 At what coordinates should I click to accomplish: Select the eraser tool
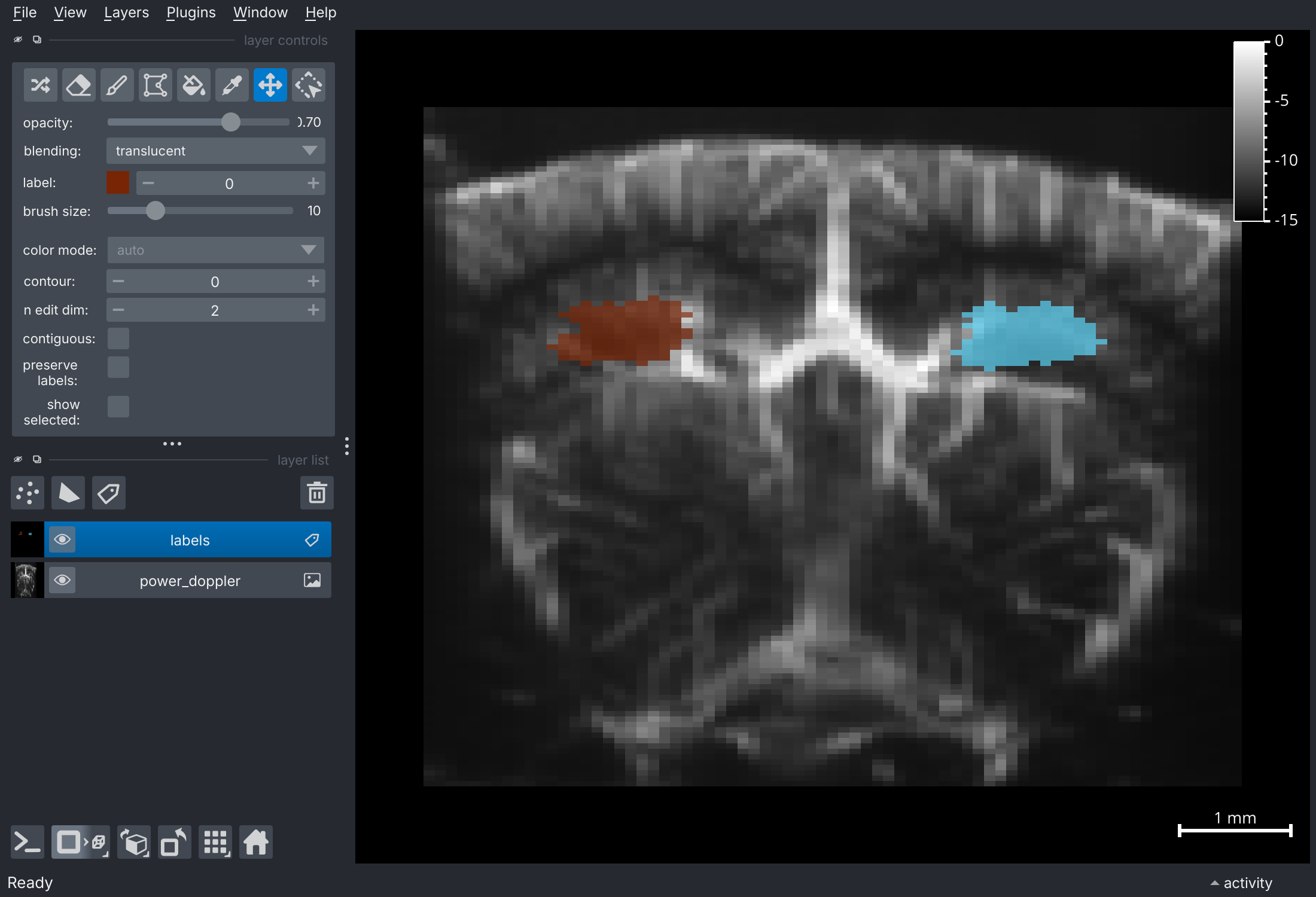78,85
